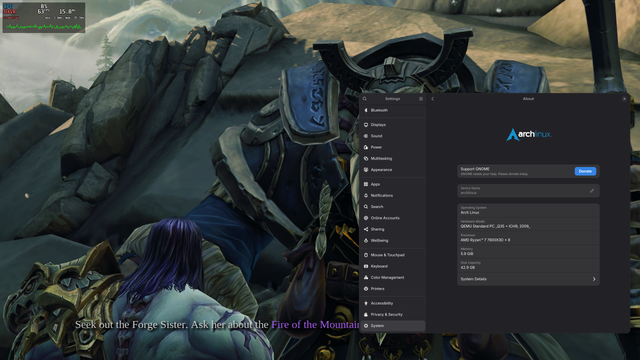Image resolution: width=640 pixels, height=360 pixels.
Task: Click the pencil icon to edit device name
Action: 592,191
